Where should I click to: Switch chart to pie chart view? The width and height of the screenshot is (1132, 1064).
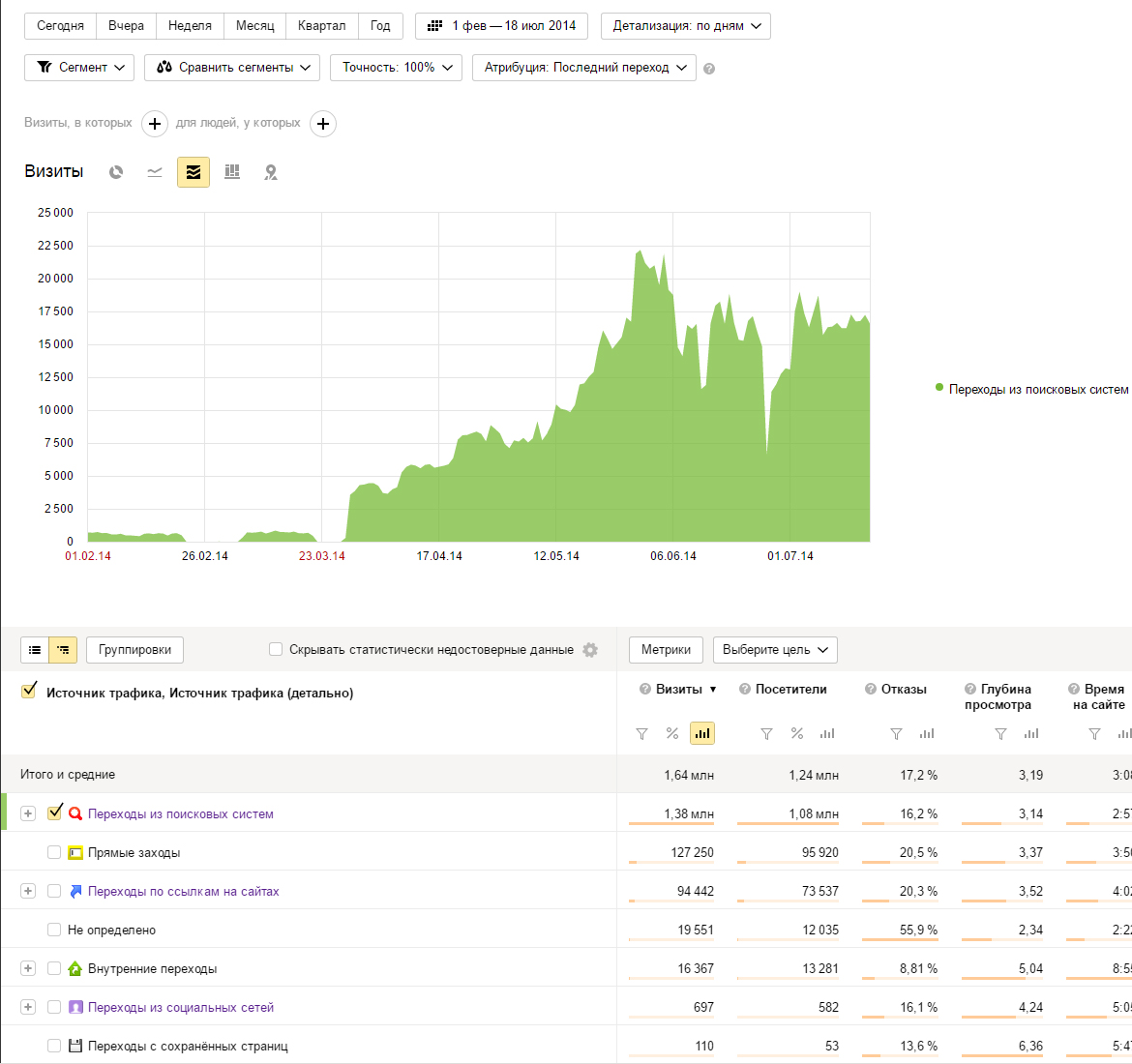pyautogui.click(x=116, y=172)
